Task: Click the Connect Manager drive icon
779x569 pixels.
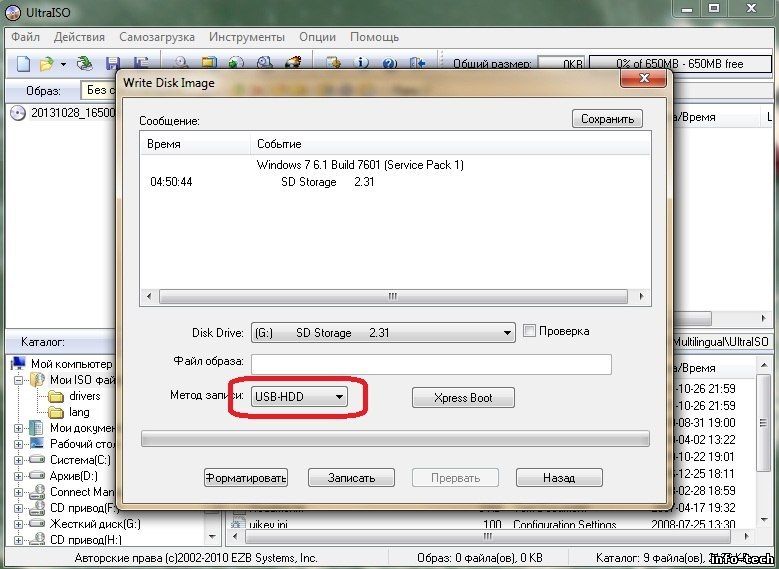Action: coord(37,492)
